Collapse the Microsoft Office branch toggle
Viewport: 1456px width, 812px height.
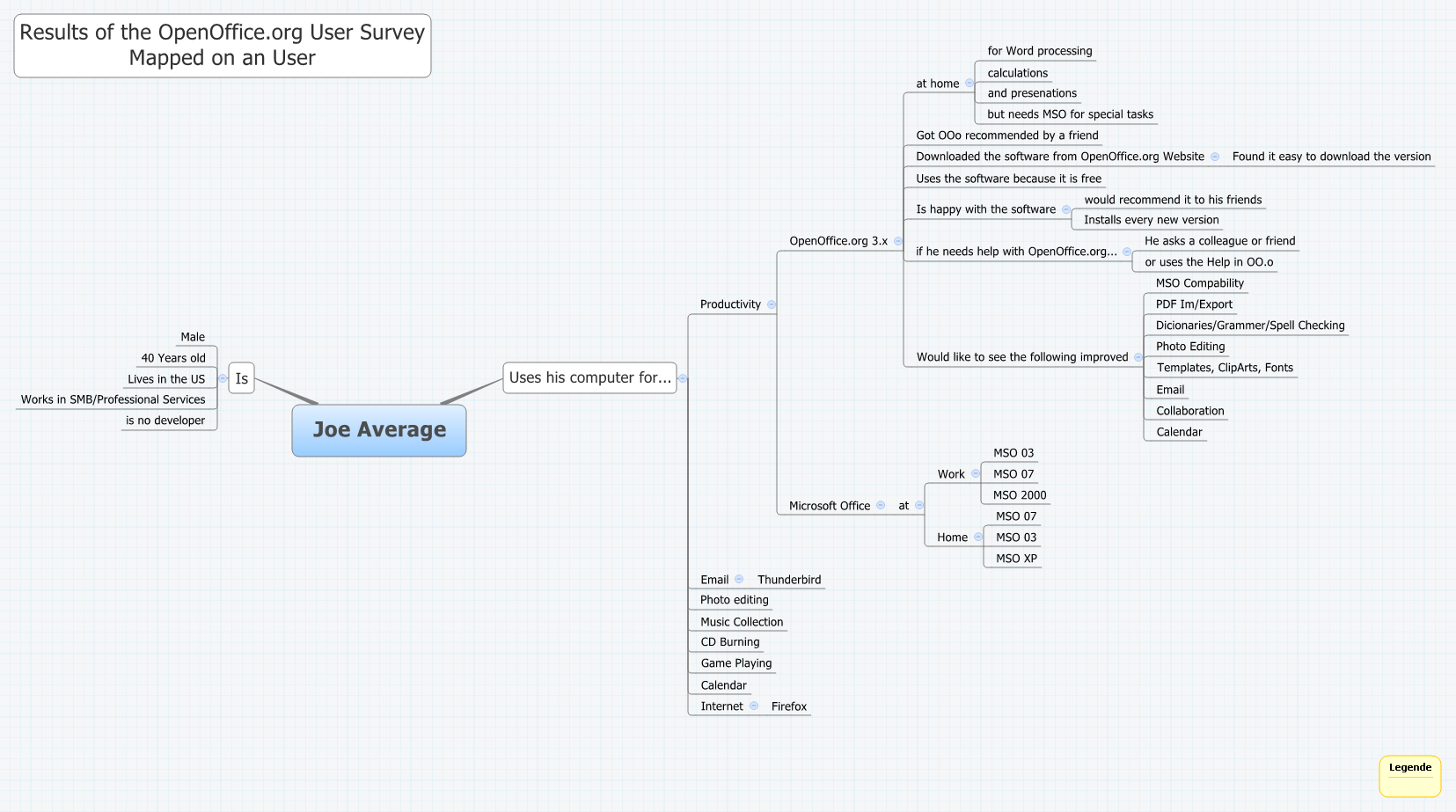tap(881, 505)
